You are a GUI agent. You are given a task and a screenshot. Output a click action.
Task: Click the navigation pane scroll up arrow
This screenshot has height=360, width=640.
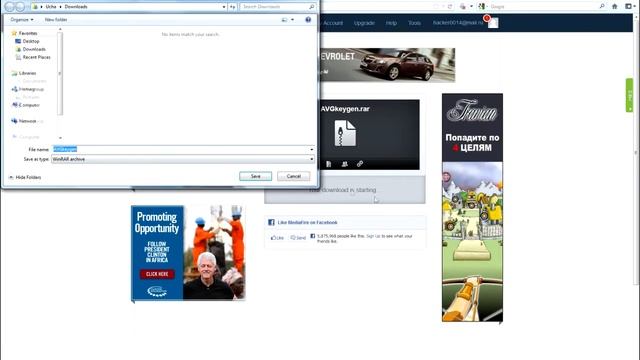pyautogui.click(x=60, y=29)
